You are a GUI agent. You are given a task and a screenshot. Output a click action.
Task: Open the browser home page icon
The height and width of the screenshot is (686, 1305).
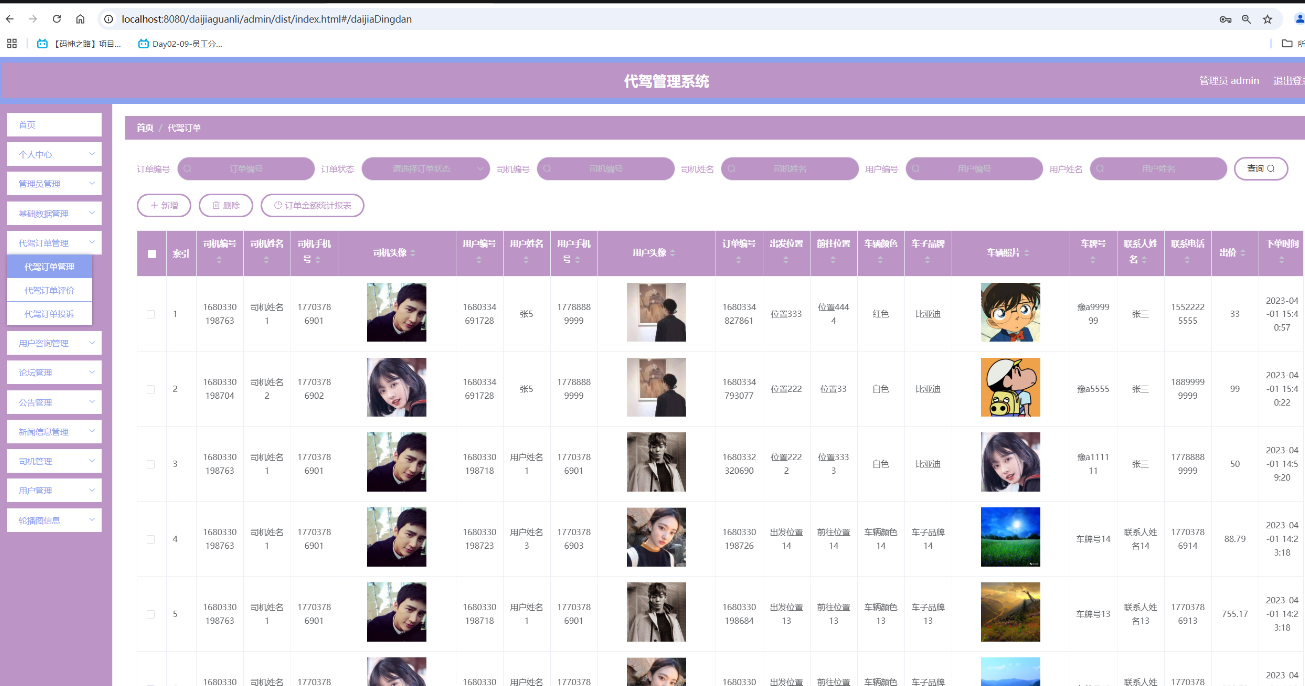pos(80,19)
